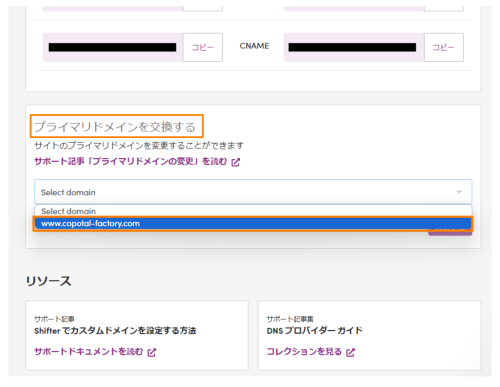Click the redacted CNAME value field

coord(354,47)
